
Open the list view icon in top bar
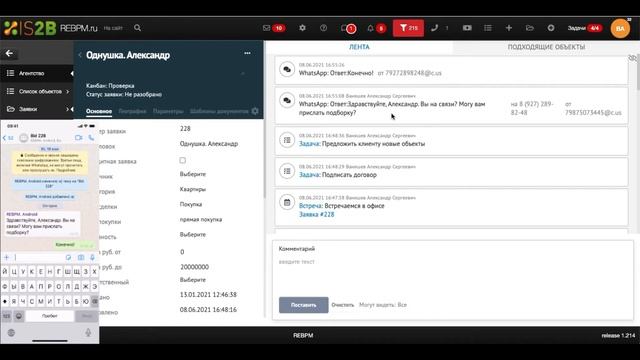pos(488,28)
